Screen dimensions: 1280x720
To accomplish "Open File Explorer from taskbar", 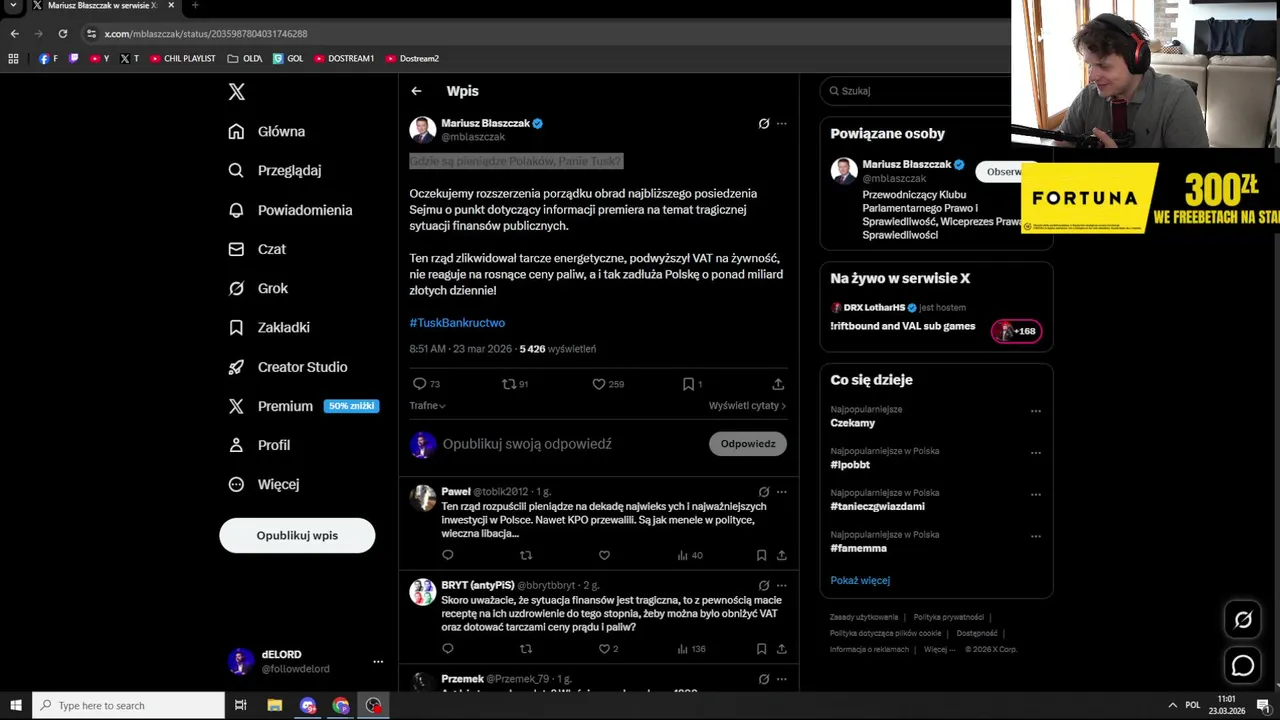I will 275,705.
